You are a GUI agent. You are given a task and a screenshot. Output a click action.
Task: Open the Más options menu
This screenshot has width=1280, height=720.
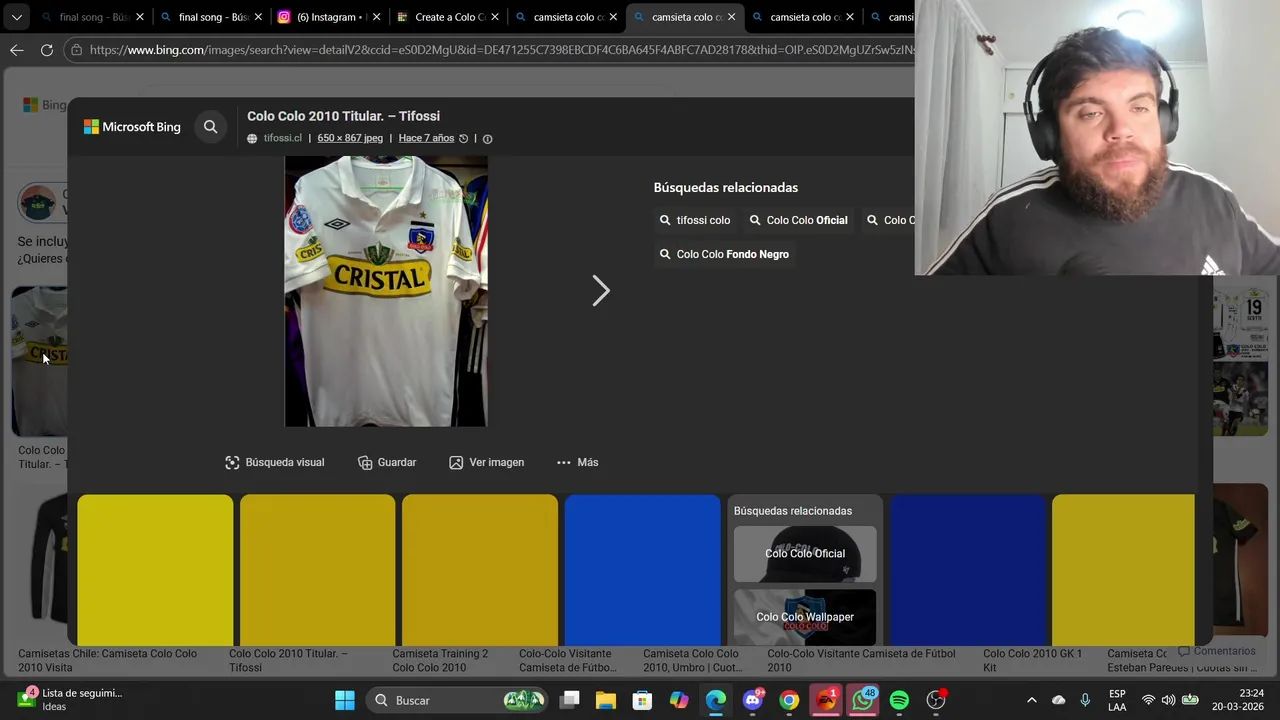click(577, 462)
